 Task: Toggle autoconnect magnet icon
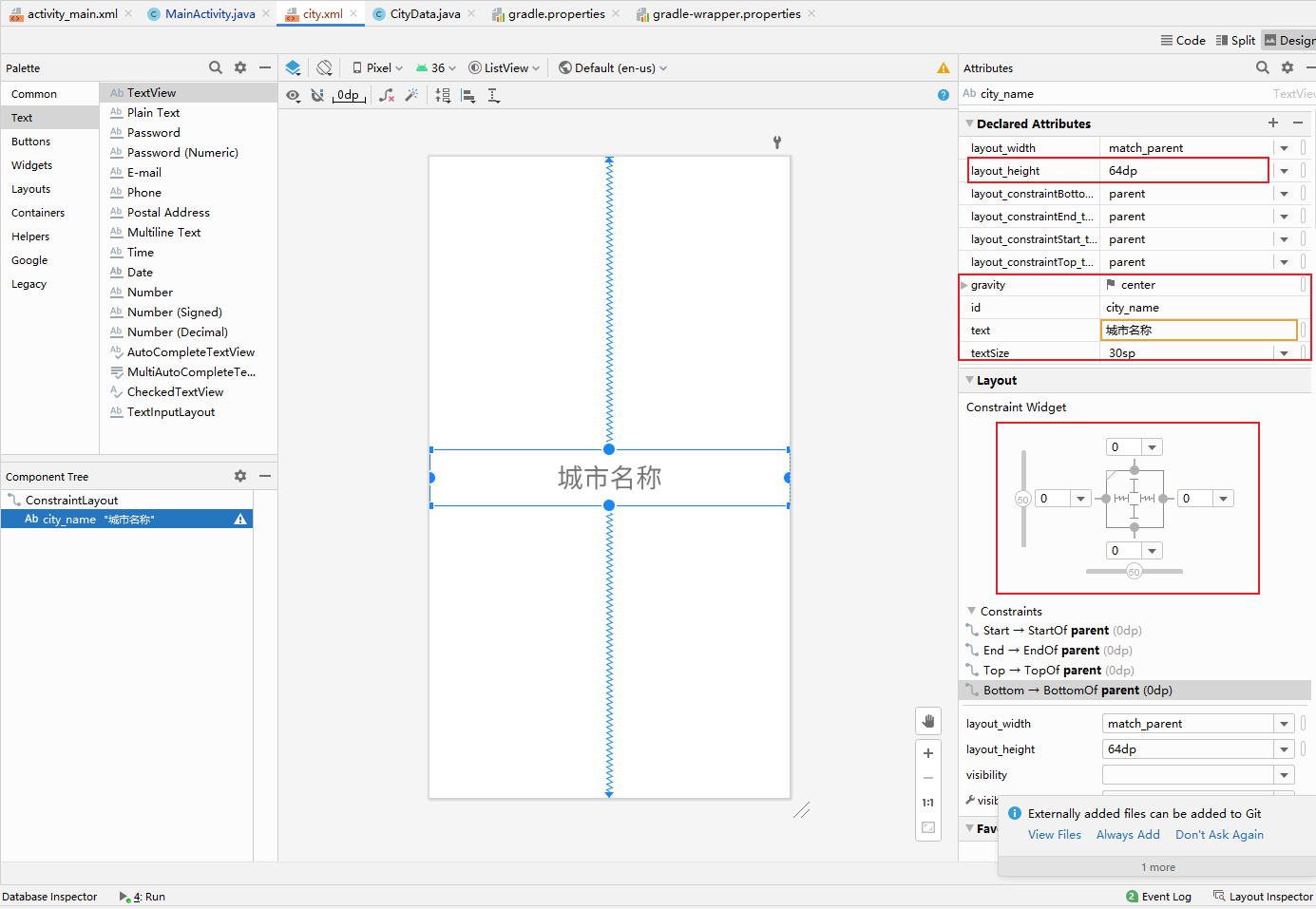click(317, 95)
